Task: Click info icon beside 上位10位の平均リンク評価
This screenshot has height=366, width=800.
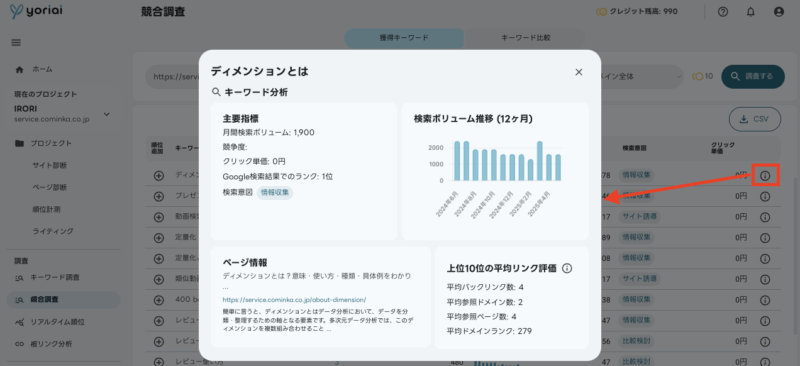Action: [567, 268]
